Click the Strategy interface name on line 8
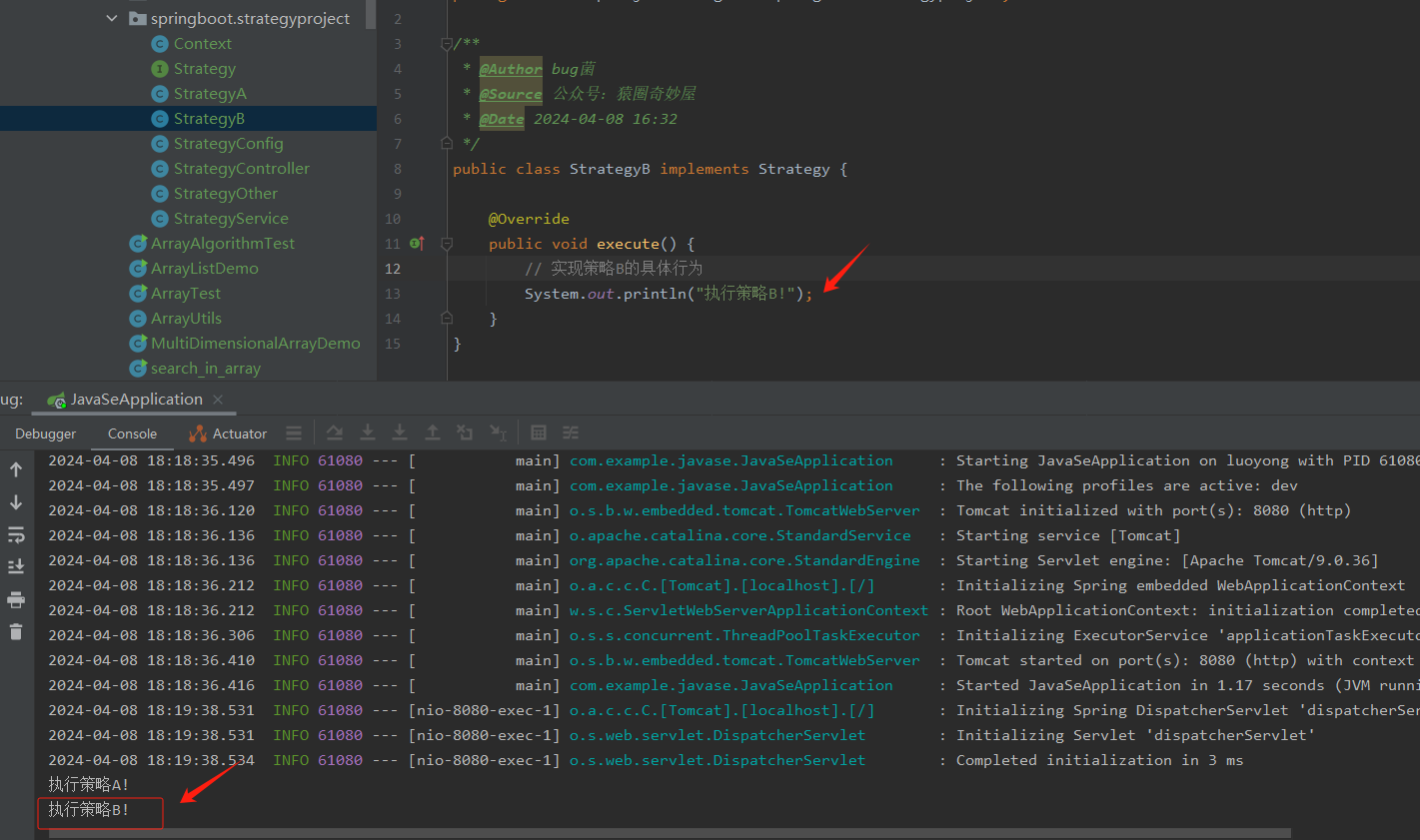The width and height of the screenshot is (1420, 840). pyautogui.click(x=794, y=169)
